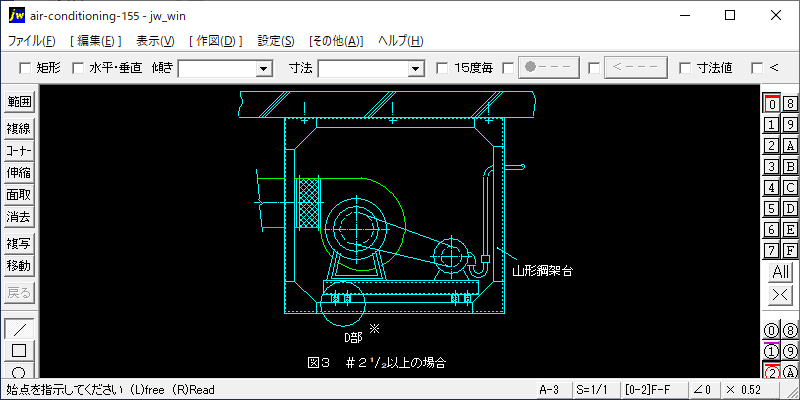Click the 移動 move button

coord(19,266)
